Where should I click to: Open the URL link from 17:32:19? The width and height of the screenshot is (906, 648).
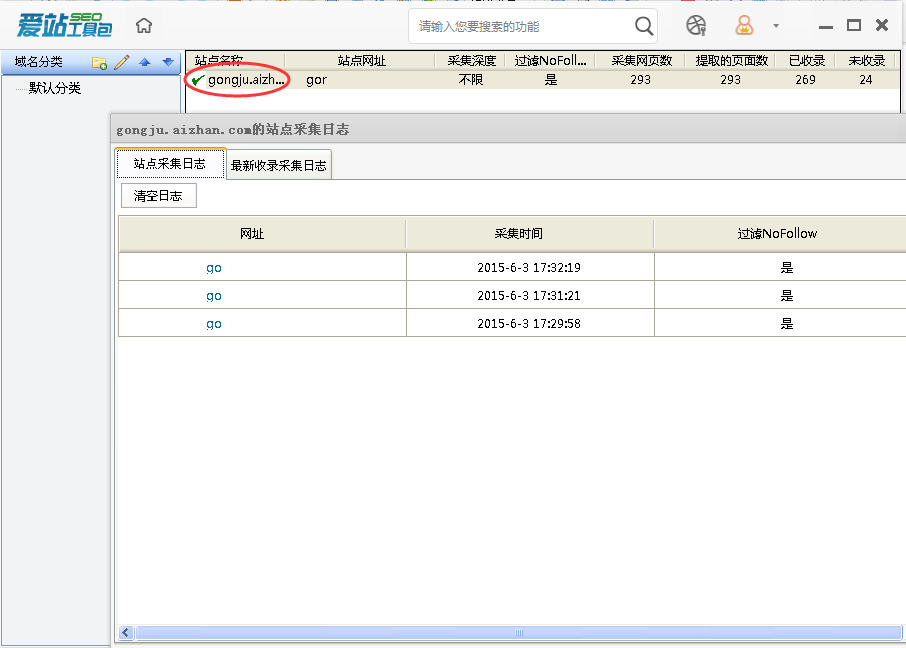(x=214, y=268)
